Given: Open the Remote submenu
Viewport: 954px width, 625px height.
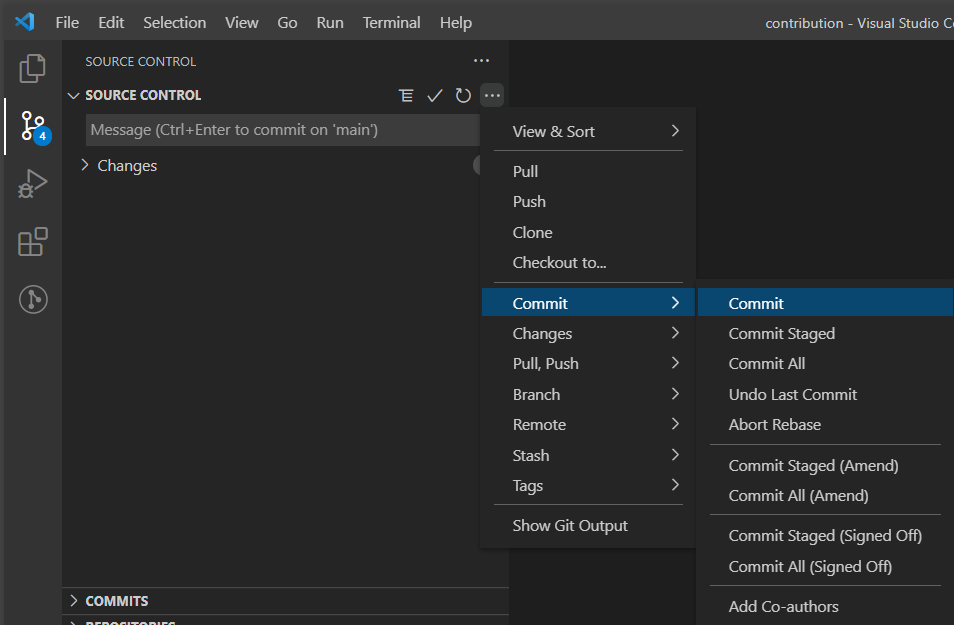Looking at the screenshot, I should point(588,424).
